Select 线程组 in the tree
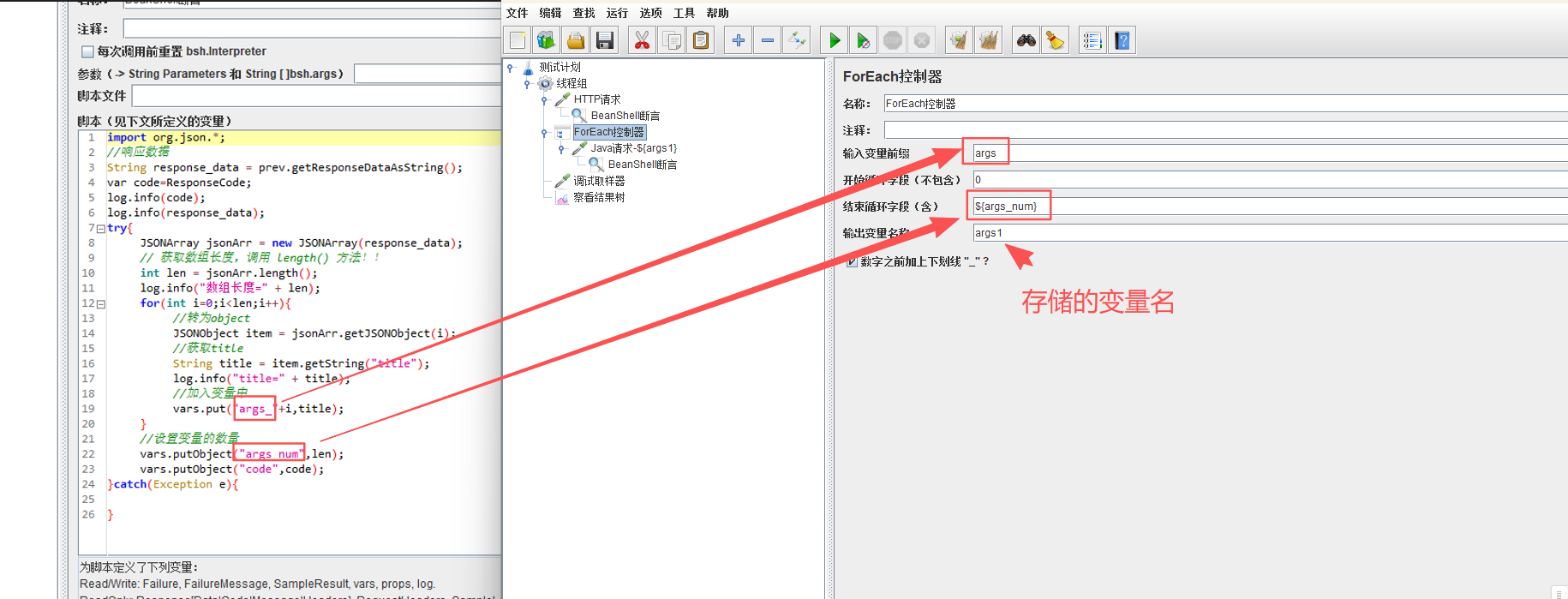The height and width of the screenshot is (599, 1568). (572, 83)
